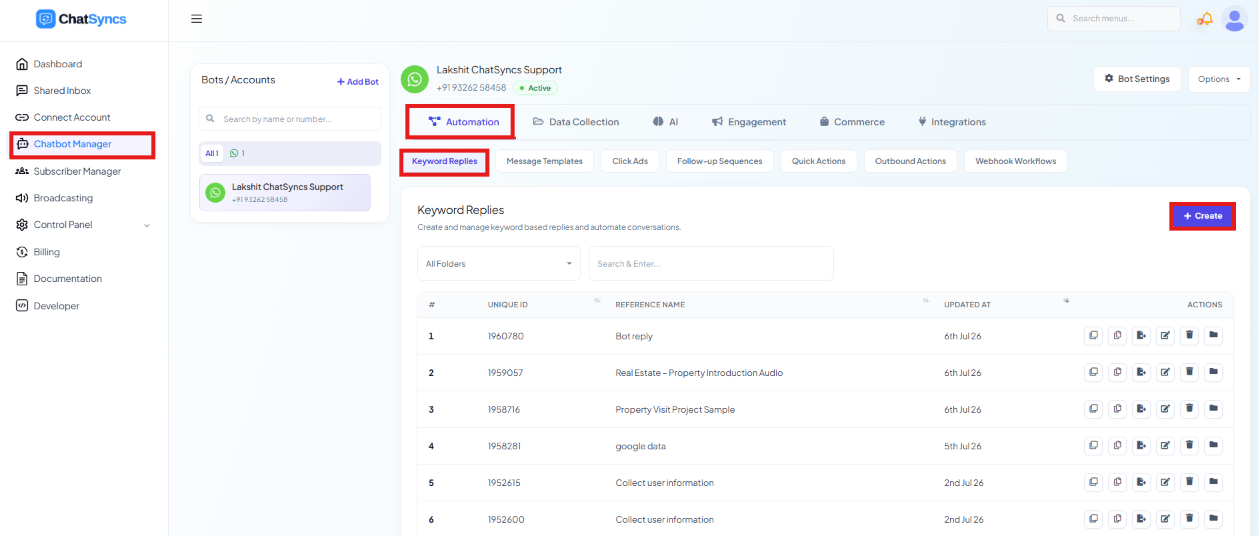Delete Real Estate – Property Introduction Audio
This screenshot has height=536, width=1259.
[1189, 372]
